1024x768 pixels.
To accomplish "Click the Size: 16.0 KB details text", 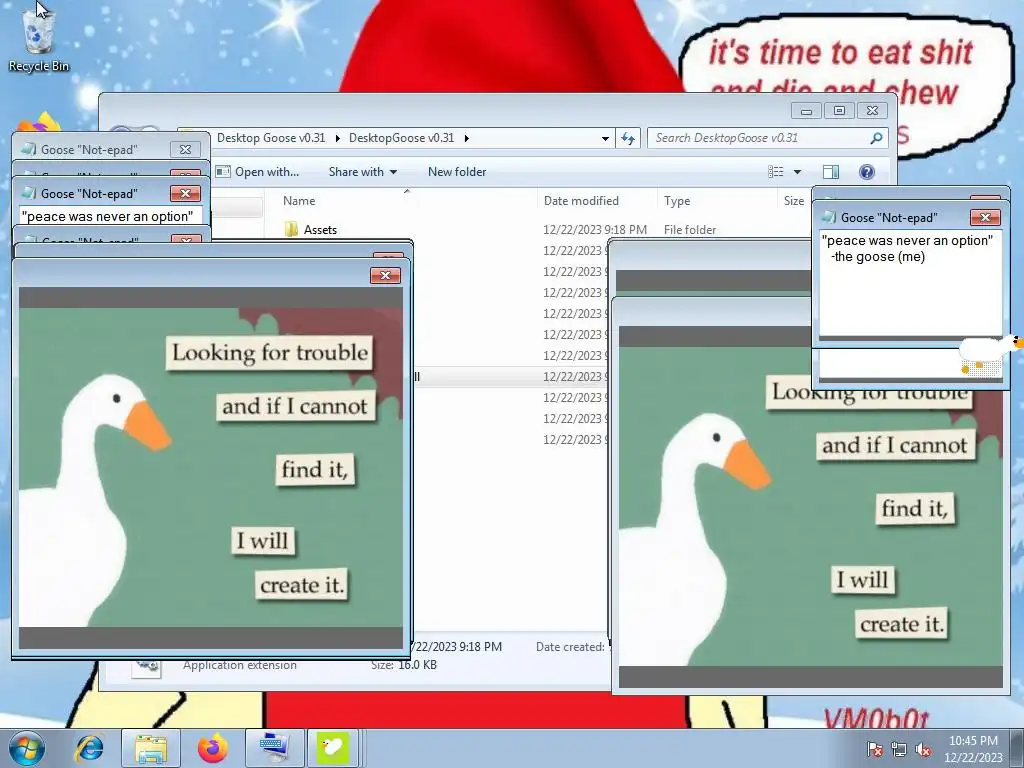I will pyautogui.click(x=404, y=665).
